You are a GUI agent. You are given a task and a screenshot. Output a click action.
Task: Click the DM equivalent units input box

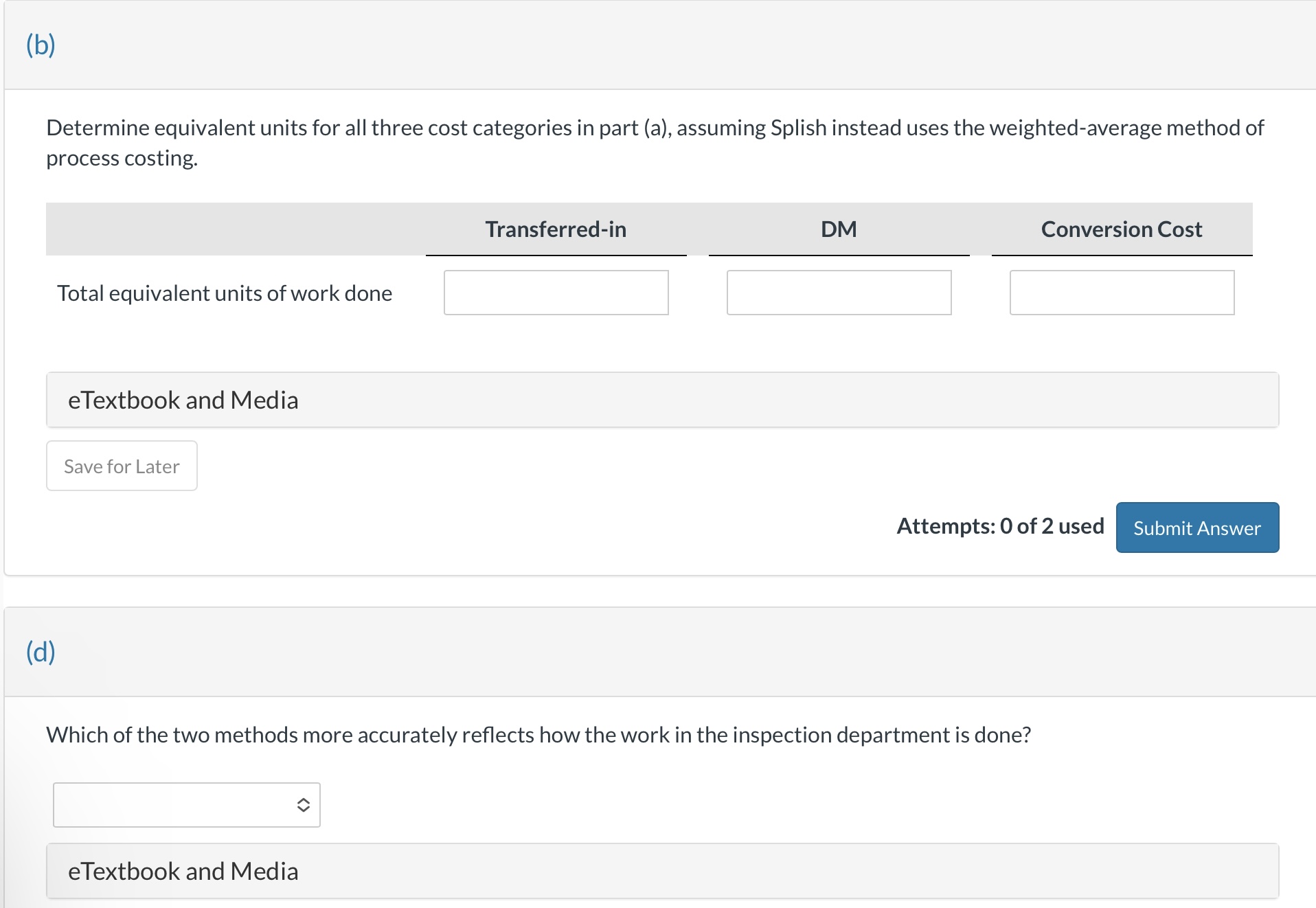tap(839, 293)
